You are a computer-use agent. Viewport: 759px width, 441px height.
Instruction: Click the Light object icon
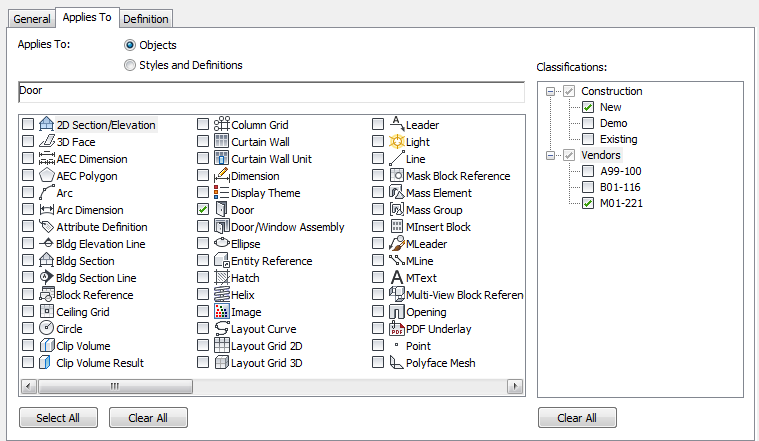click(396, 142)
